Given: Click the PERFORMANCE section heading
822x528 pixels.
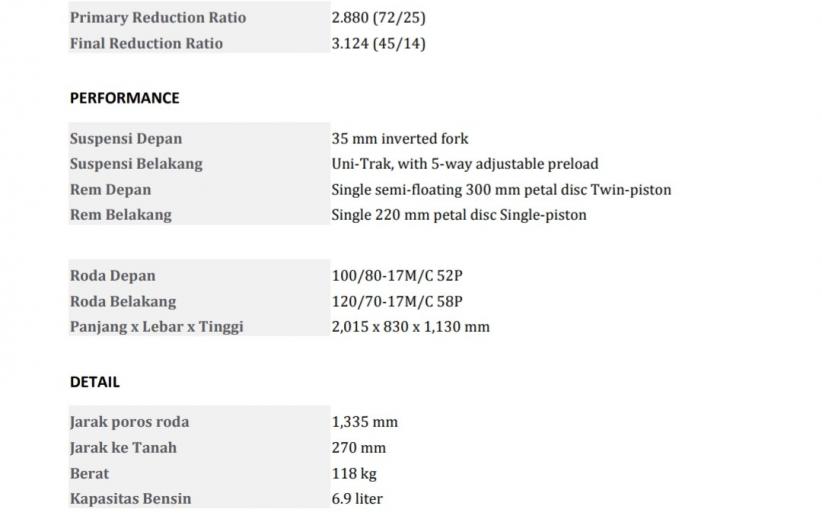Looking at the screenshot, I should tap(124, 98).
